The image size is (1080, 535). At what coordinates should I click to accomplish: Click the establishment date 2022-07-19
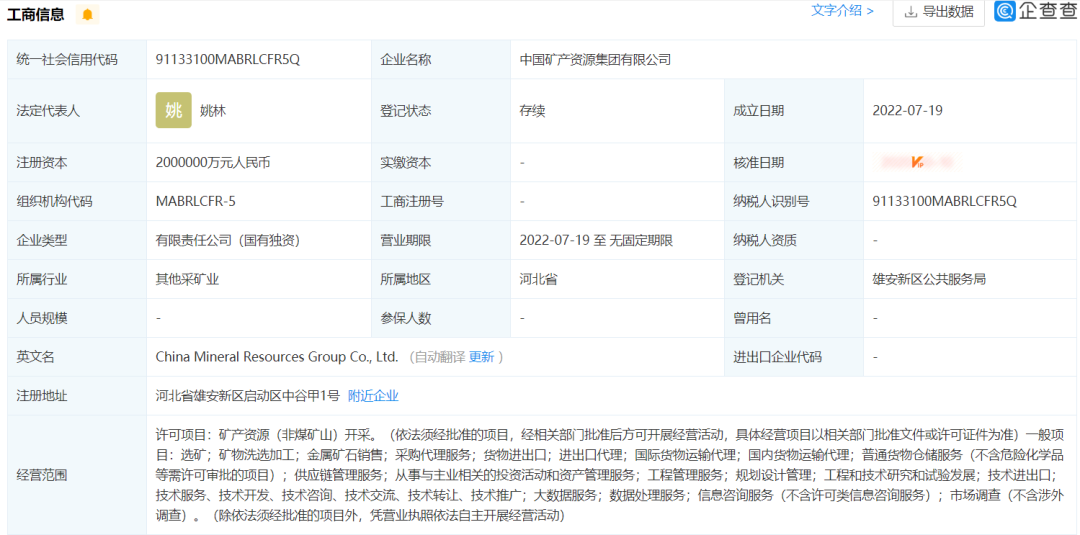[907, 111]
